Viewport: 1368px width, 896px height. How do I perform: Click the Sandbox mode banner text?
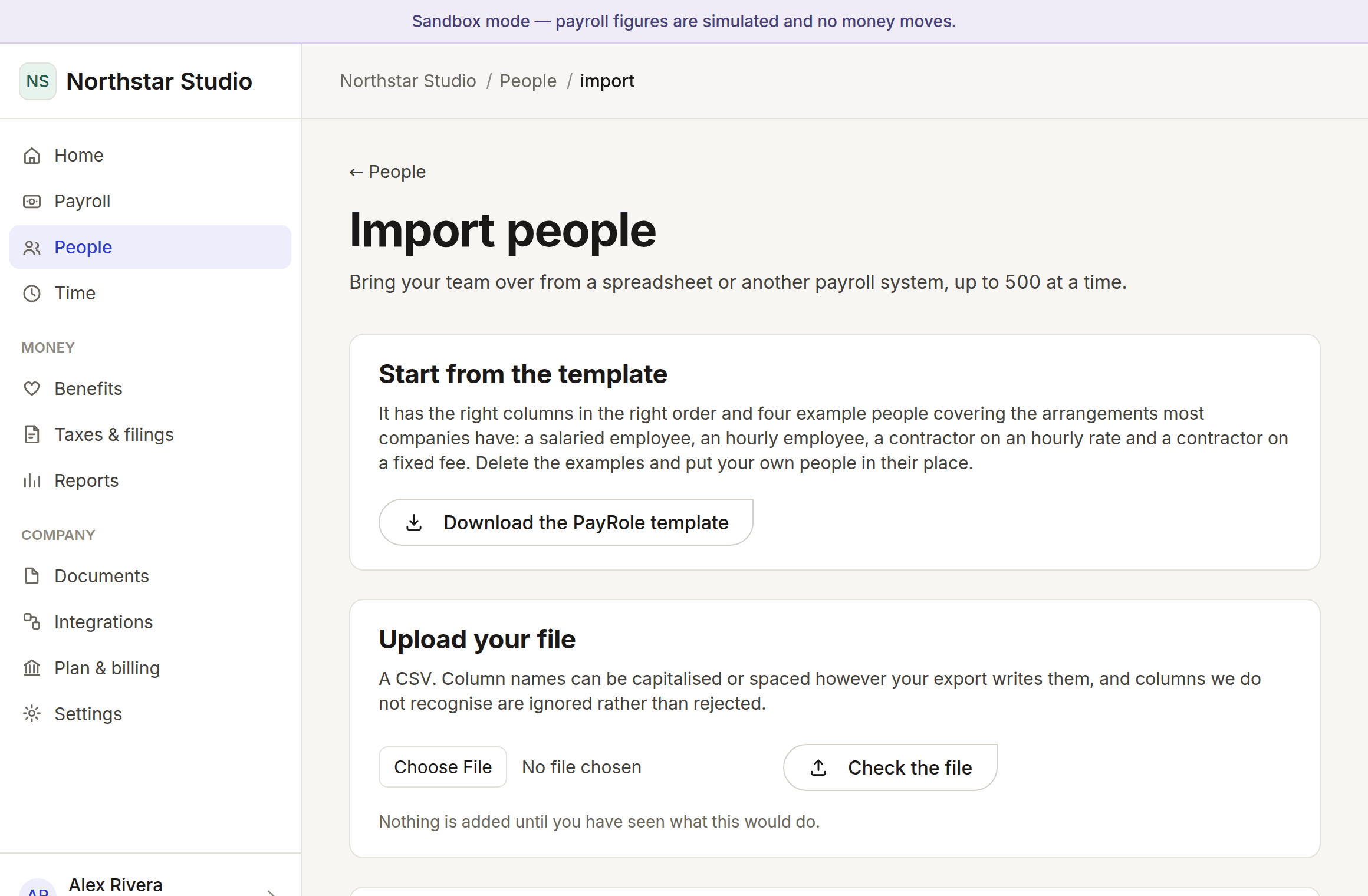(x=684, y=21)
